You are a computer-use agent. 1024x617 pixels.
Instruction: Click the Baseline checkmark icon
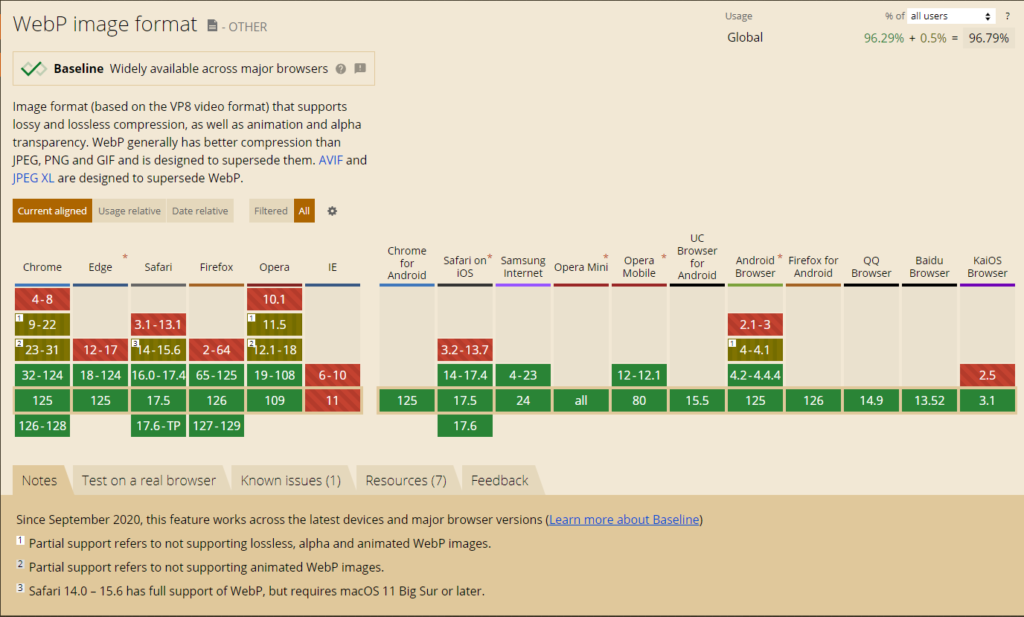click(33, 68)
